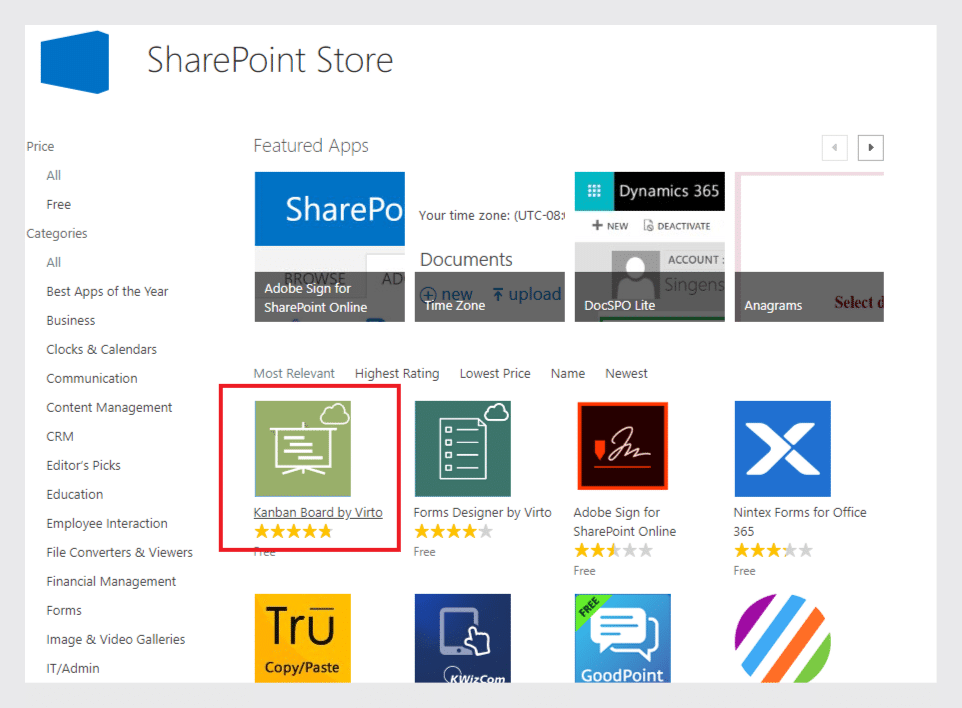
Task: Open the colorful striped circle app icon
Action: pos(782,638)
